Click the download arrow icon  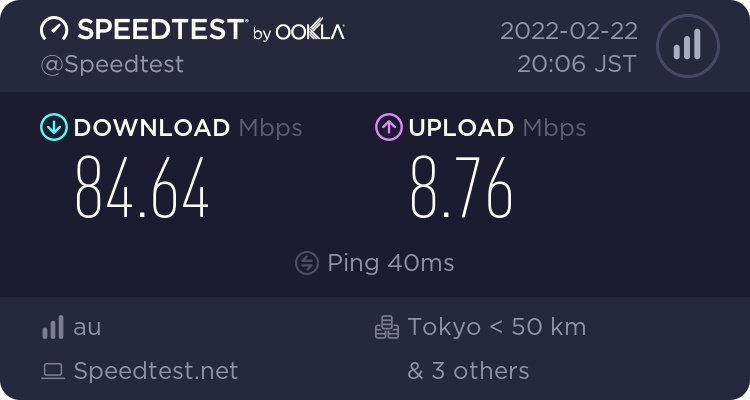tap(53, 127)
